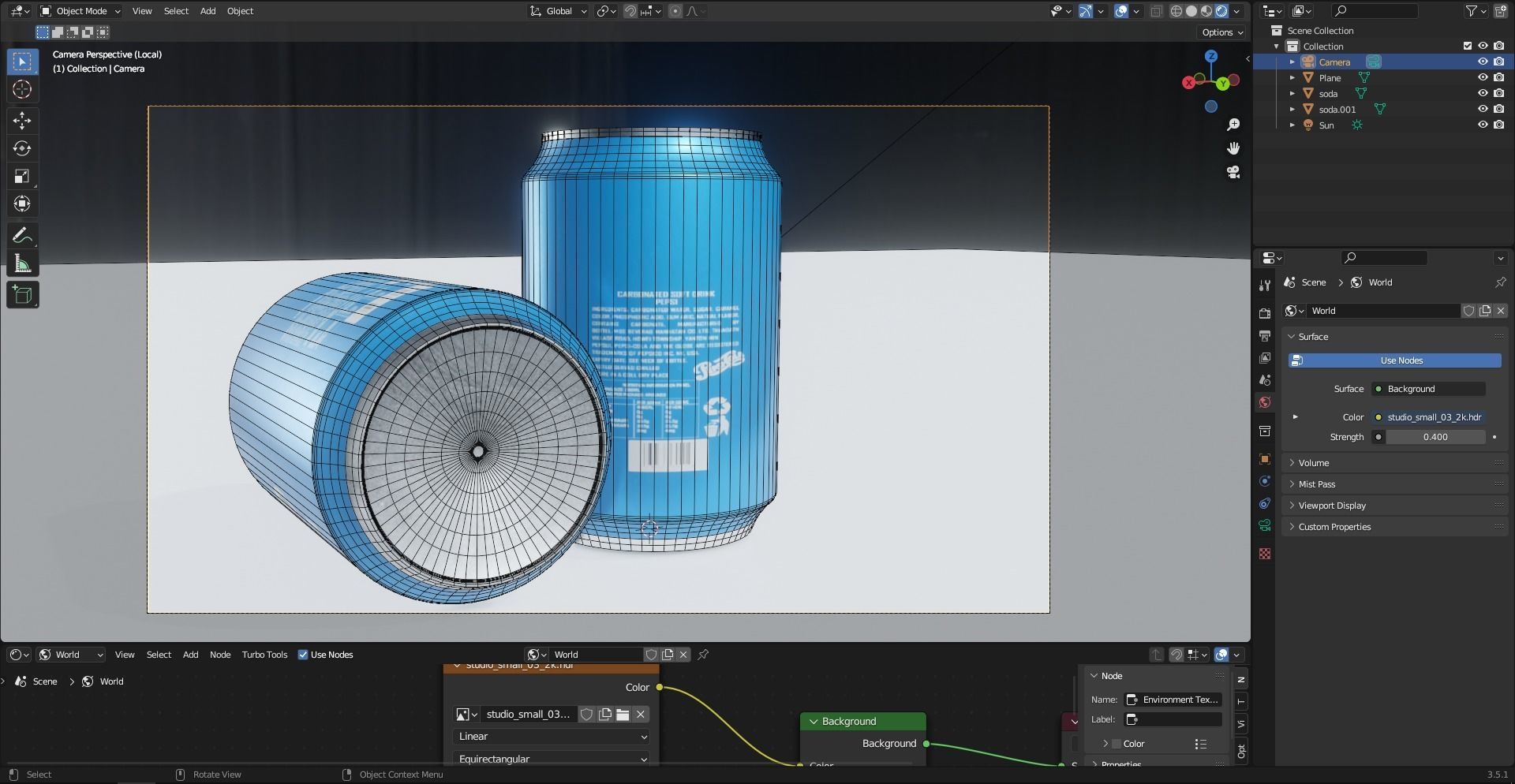Select the soda object in the Outliner
The height and width of the screenshot is (784, 1515).
coord(1329,93)
